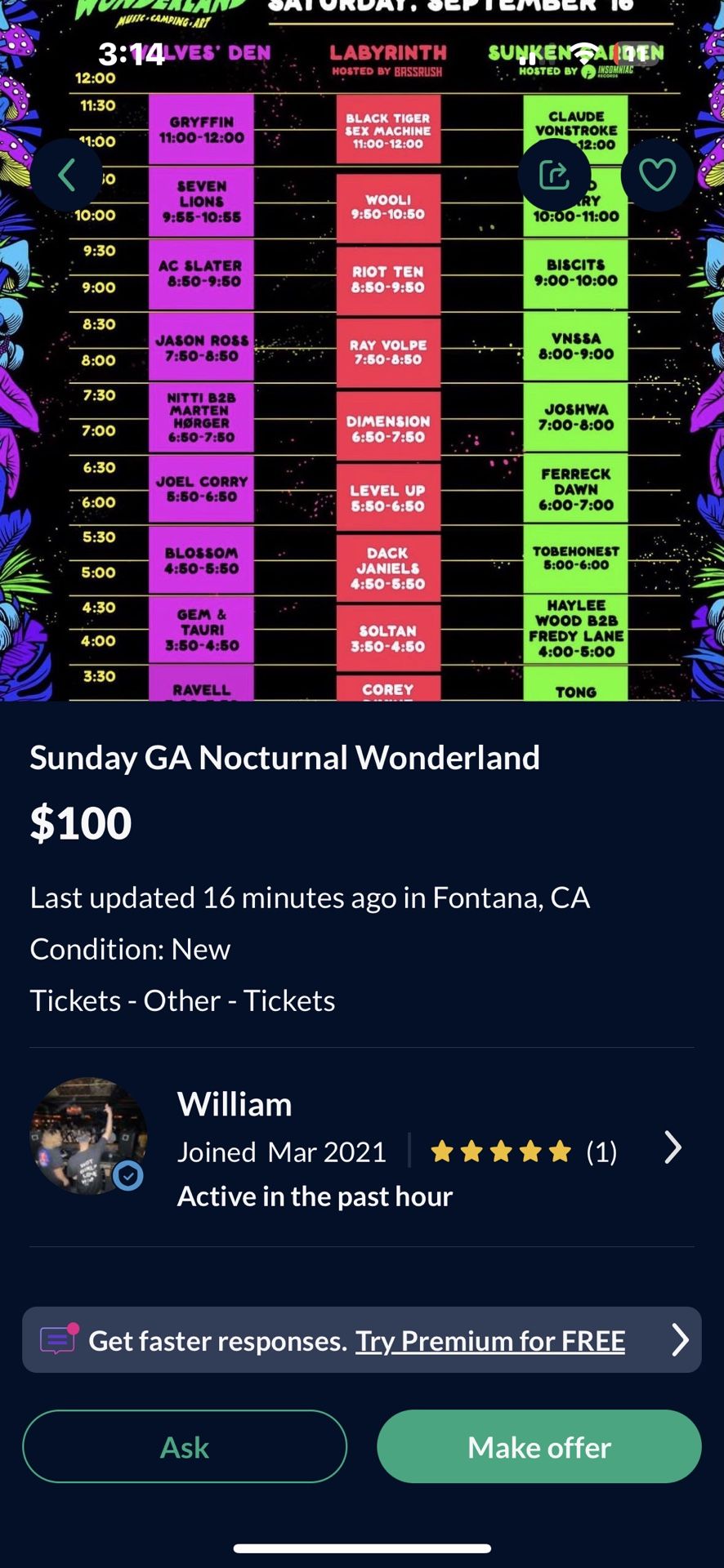
Task: Tap the verified badge on William's avatar
Action: coord(127,1176)
